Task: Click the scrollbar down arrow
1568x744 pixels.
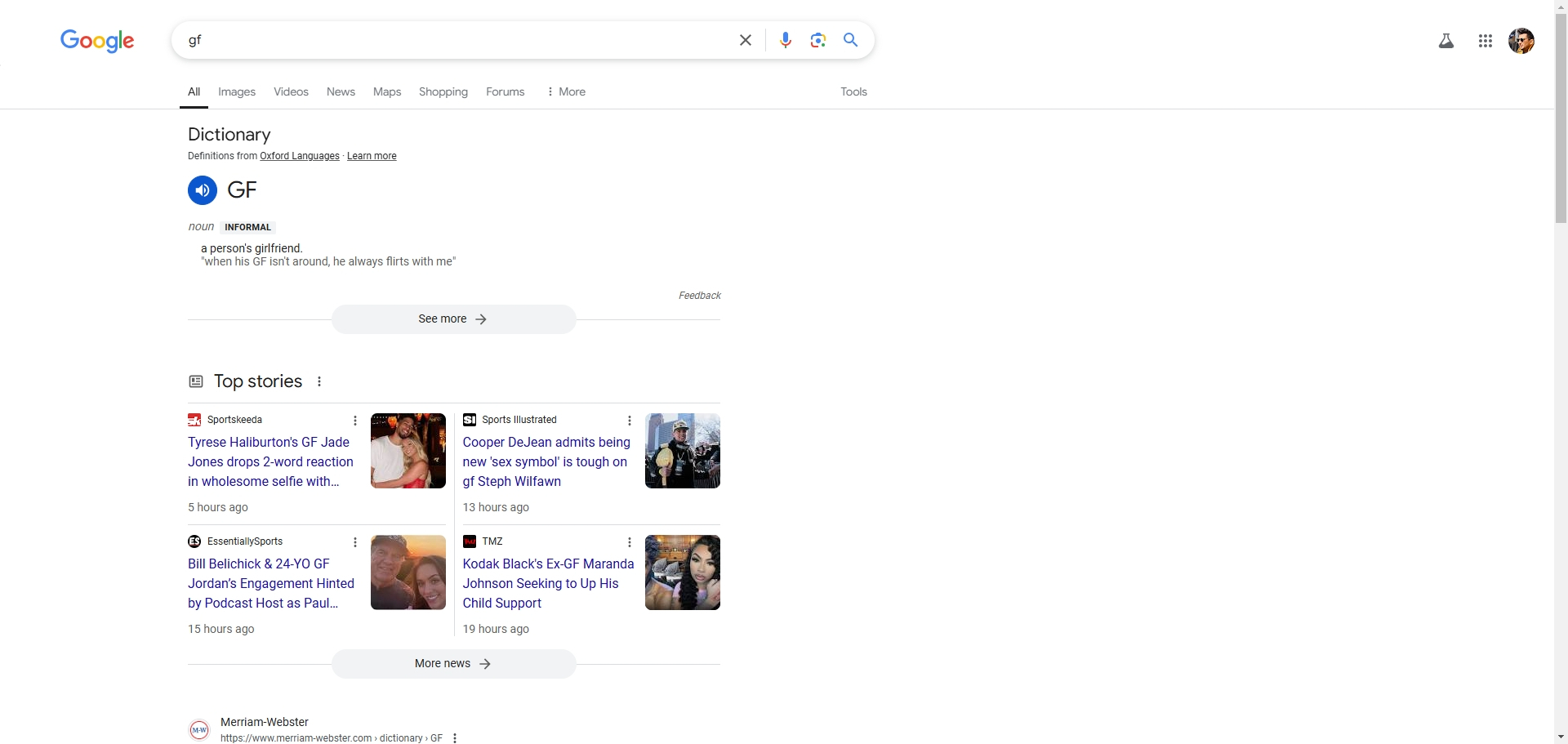Action: [1561, 737]
